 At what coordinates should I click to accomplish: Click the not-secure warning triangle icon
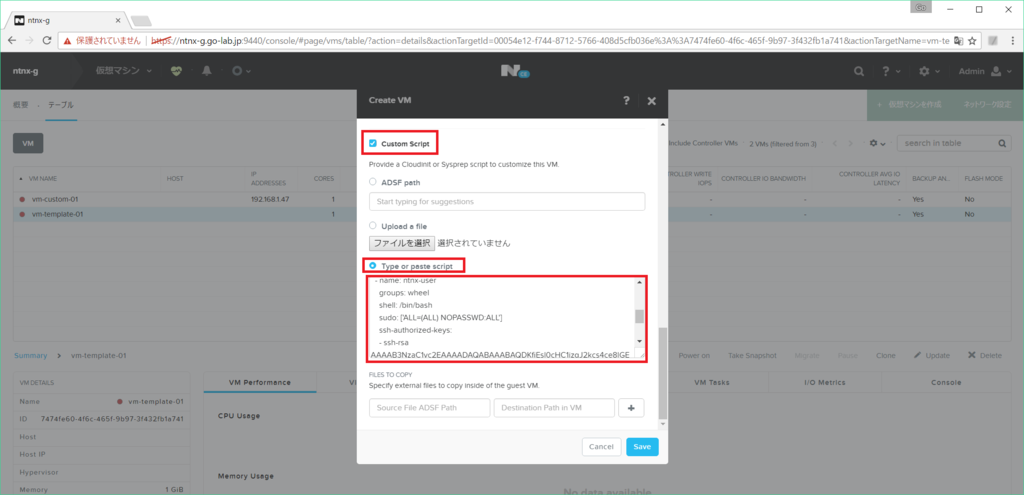(67, 40)
